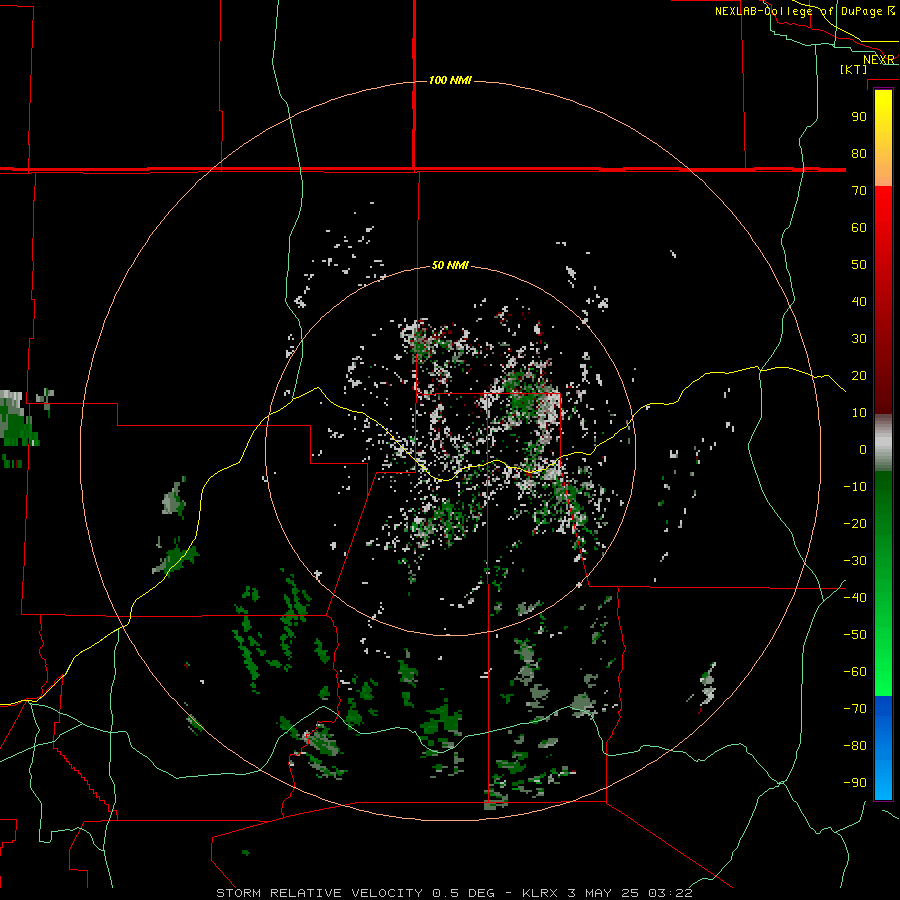
Task: Click the -90 value on the velocity scale
Action: tap(855, 783)
